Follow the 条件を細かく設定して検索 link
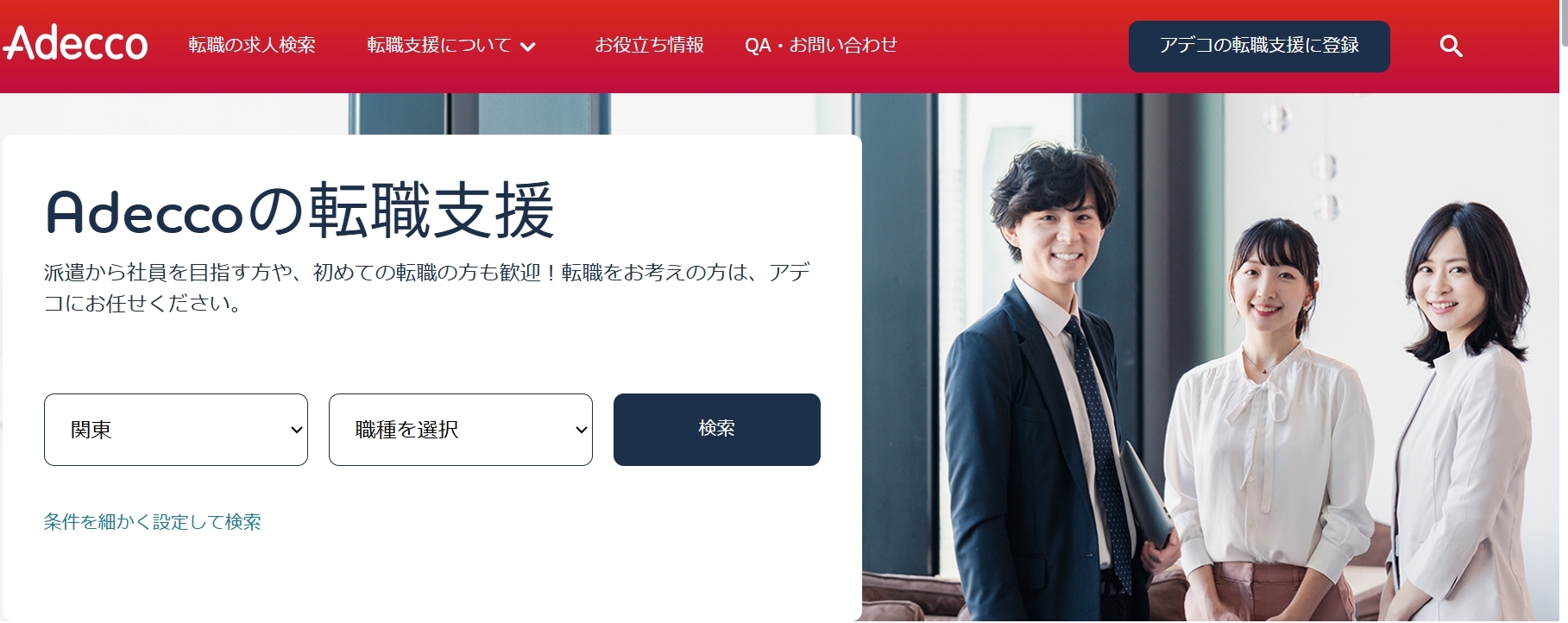Image resolution: width=1568 pixels, height=623 pixels. (x=152, y=522)
